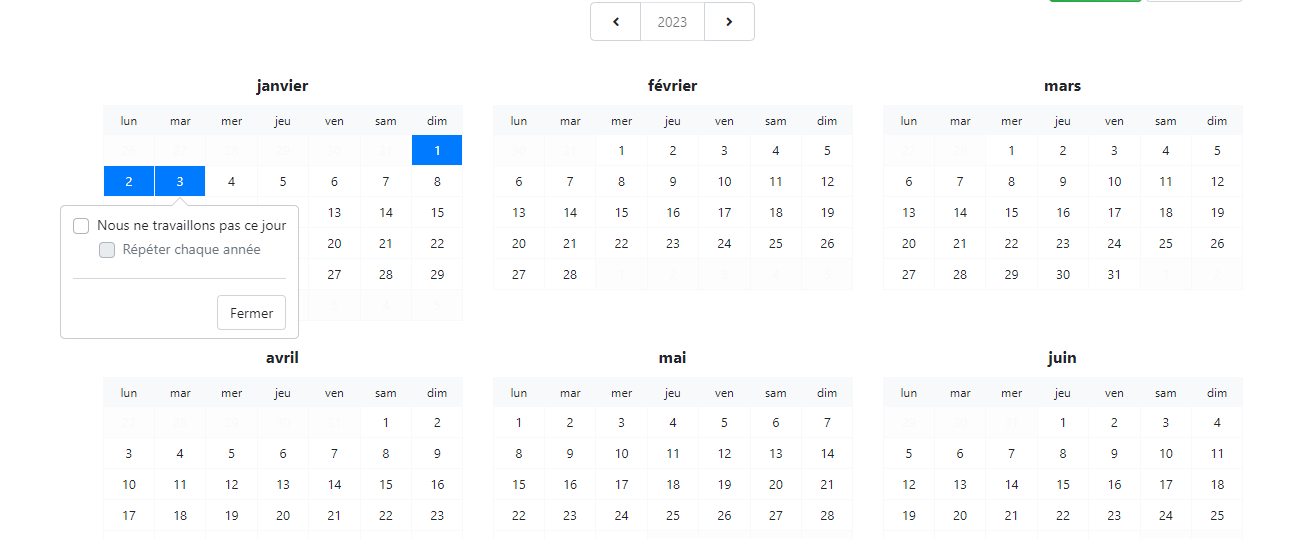Choose March 8 in the calendar
Image resolution: width=1311 pixels, height=539 pixels.
(1011, 182)
